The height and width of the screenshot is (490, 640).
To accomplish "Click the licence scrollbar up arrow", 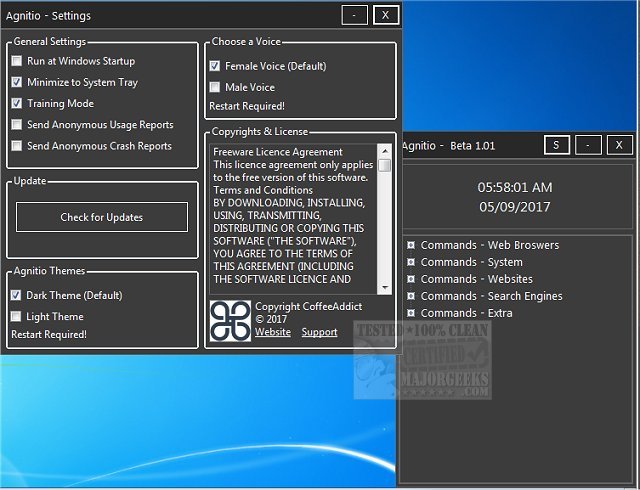I will tap(384, 151).
